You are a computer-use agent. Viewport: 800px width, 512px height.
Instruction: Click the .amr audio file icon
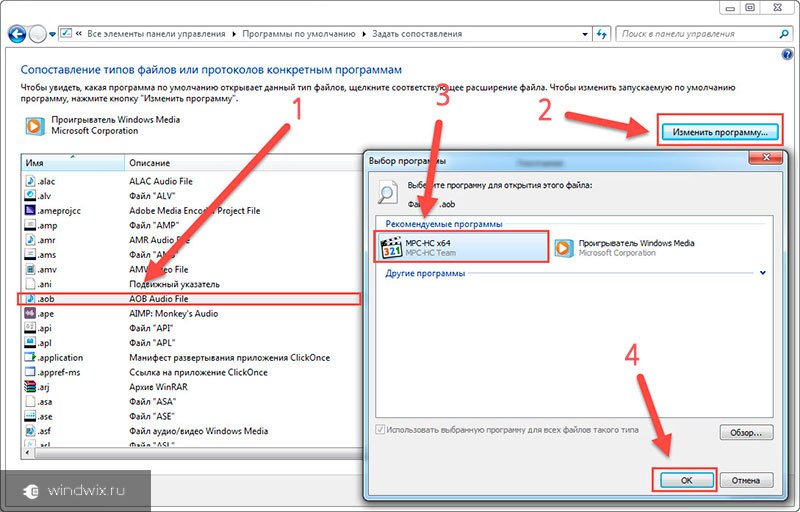[30, 240]
